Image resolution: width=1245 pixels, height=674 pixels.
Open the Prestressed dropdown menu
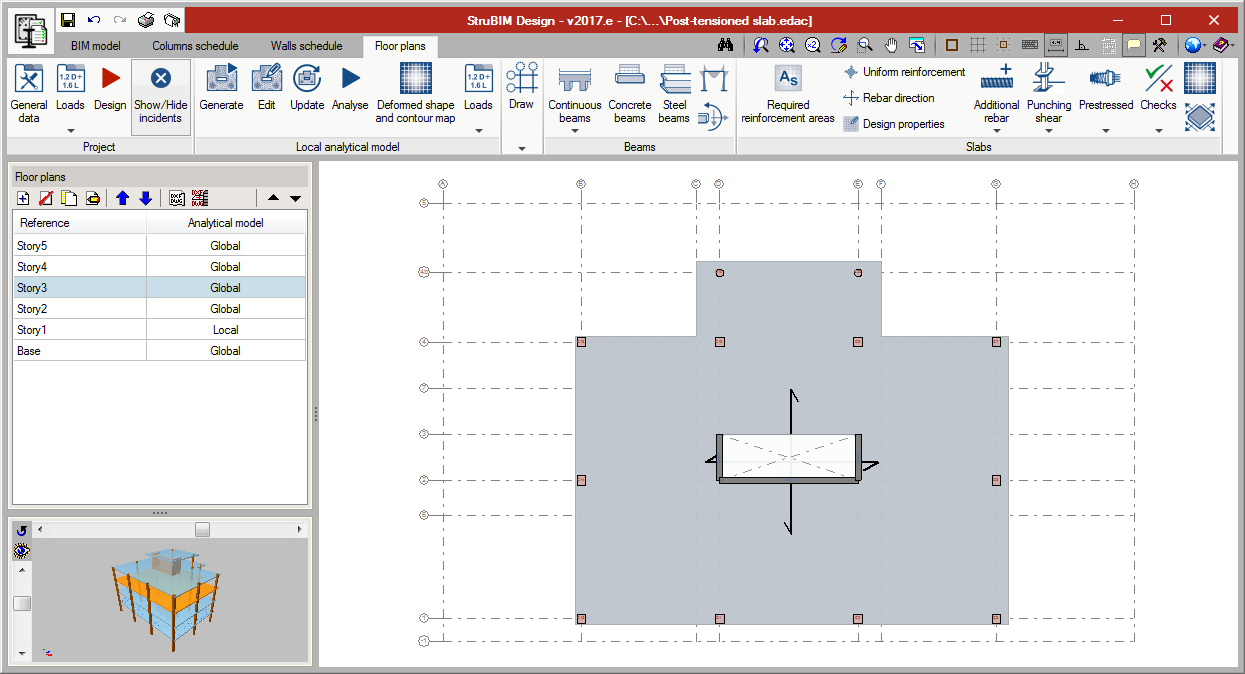point(1106,130)
